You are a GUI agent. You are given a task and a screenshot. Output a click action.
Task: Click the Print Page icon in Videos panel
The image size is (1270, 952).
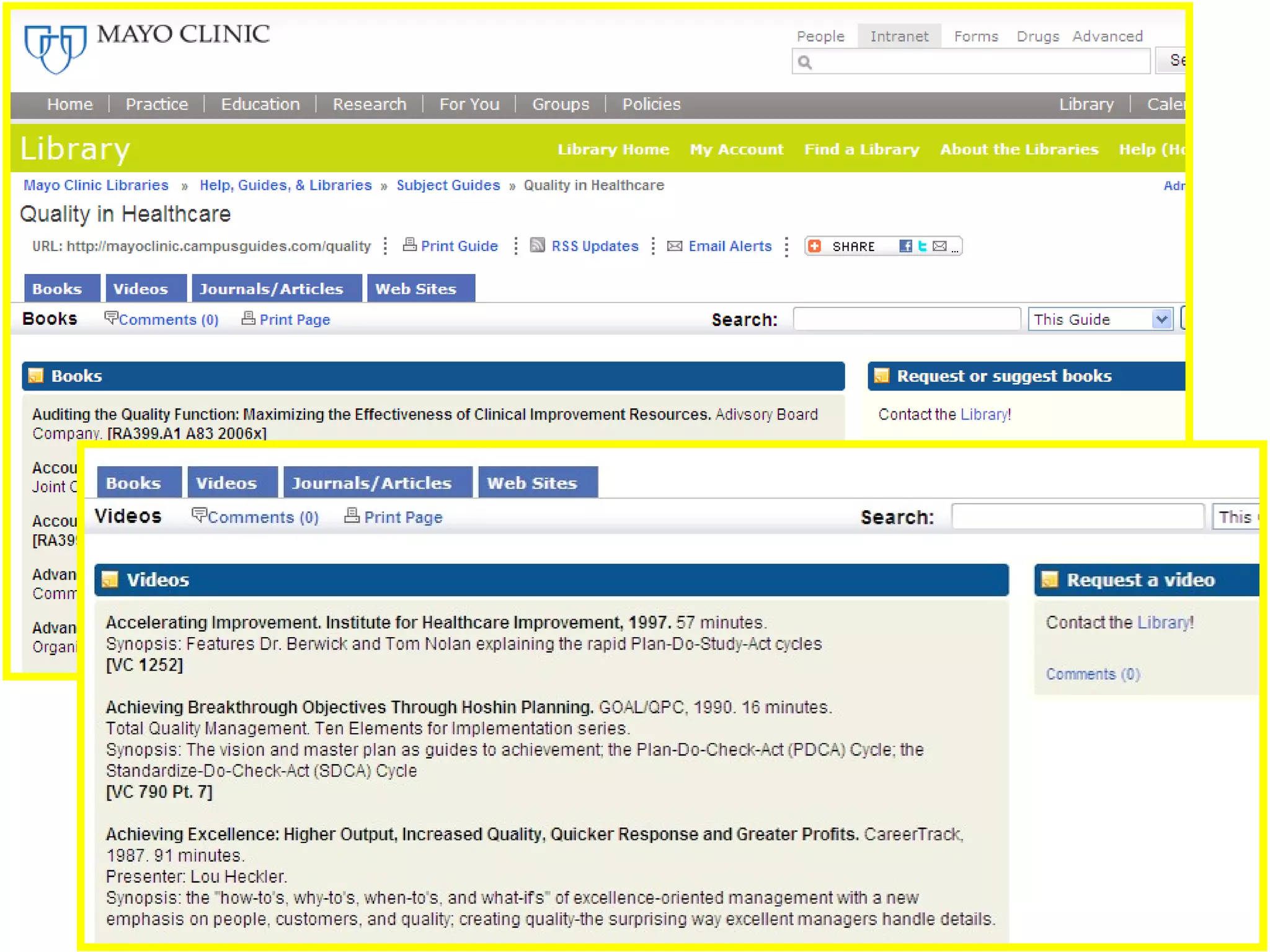tap(352, 516)
